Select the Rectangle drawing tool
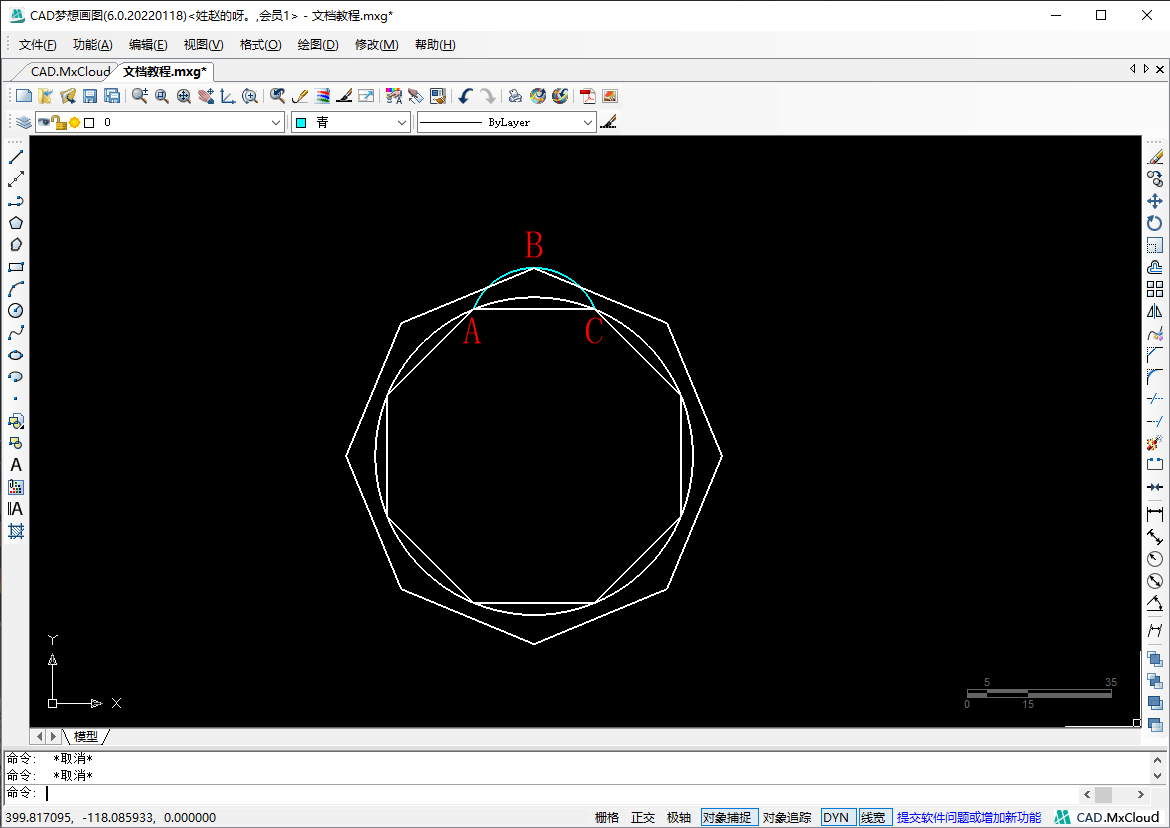Viewport: 1170px width, 828px height. pos(16,267)
